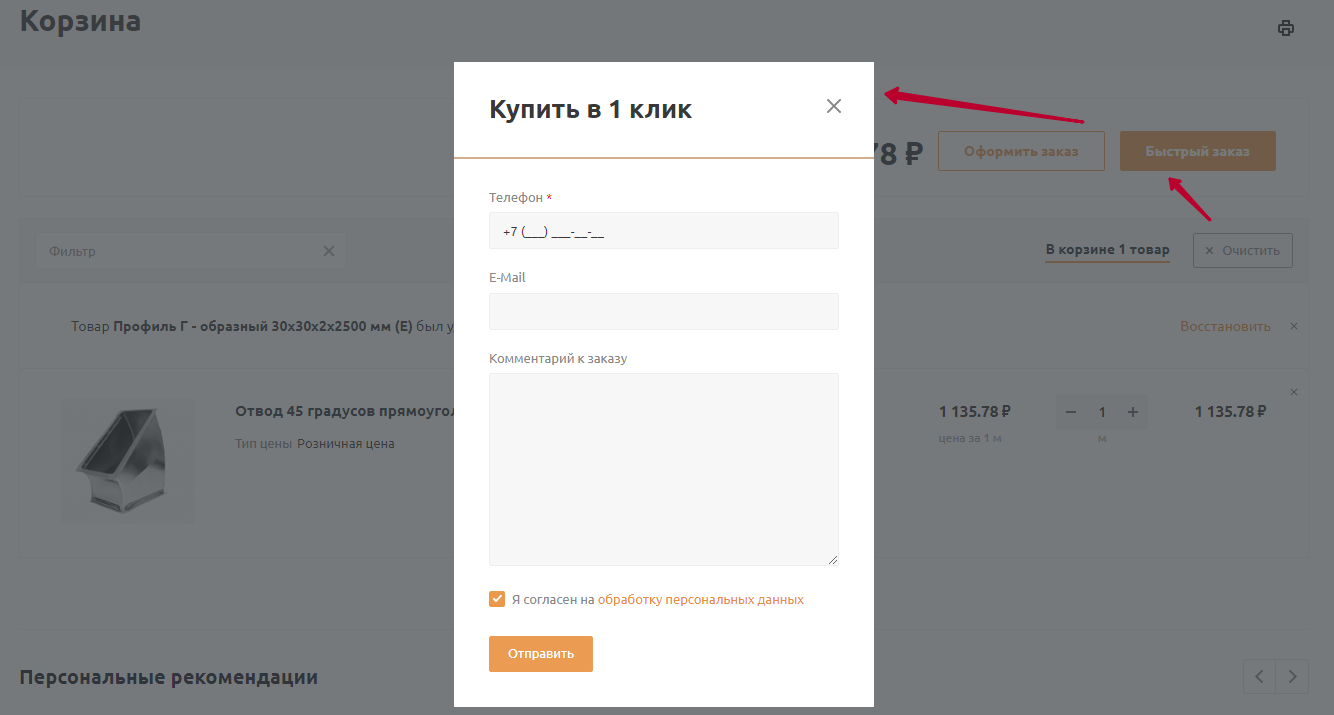Click Восстановить to restore removed product
This screenshot has width=1334, height=715.
click(1225, 326)
